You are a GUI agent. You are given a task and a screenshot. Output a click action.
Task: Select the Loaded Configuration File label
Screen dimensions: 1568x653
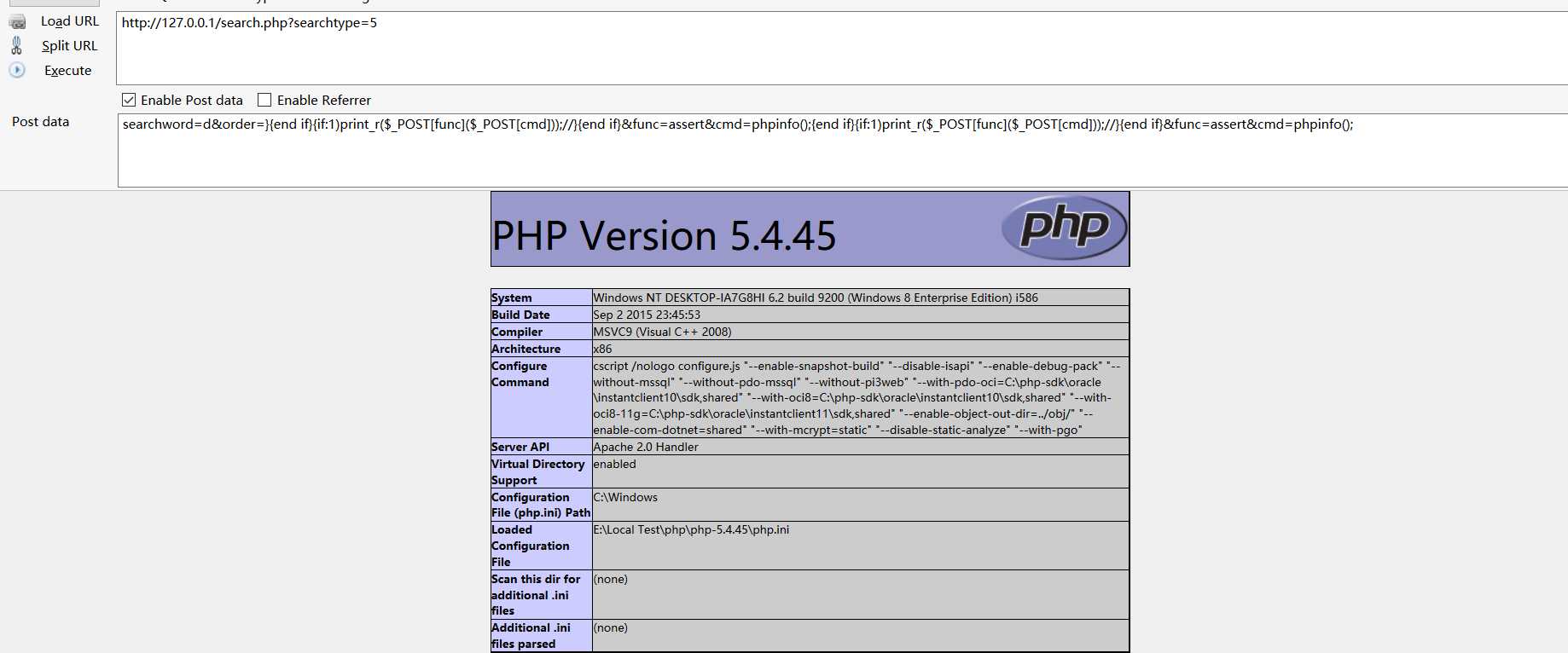[x=531, y=546]
